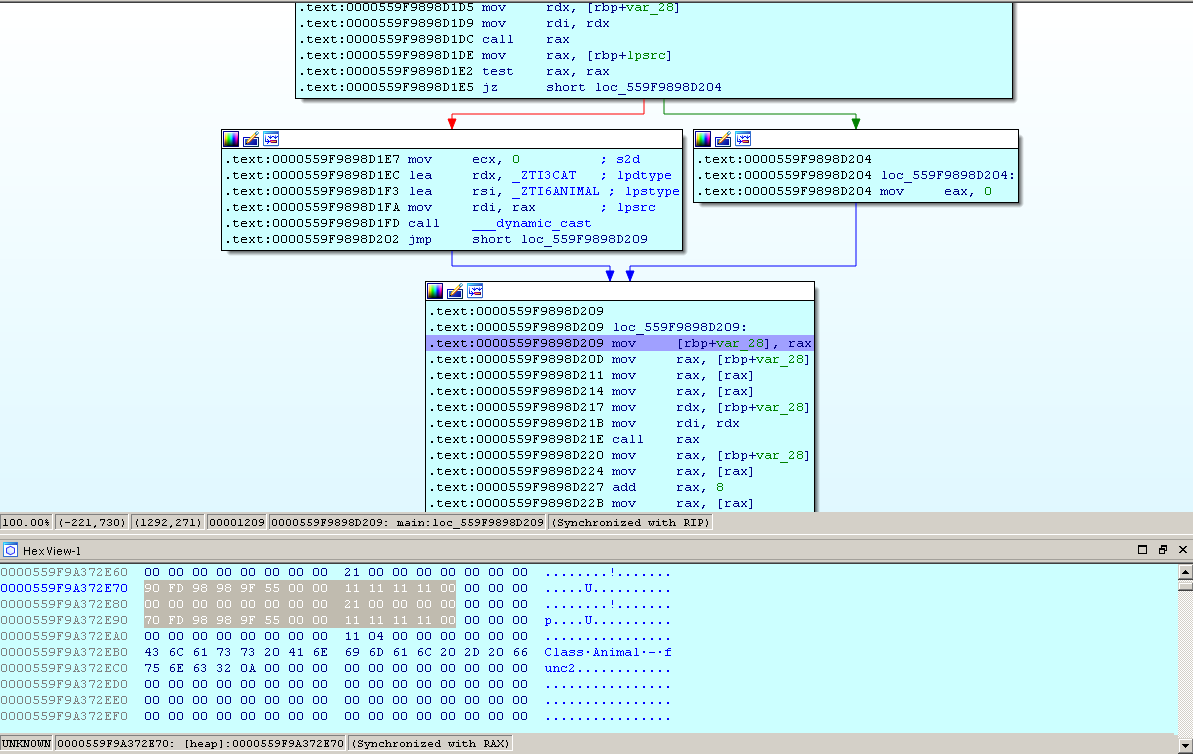Click the Hex View-1 title
The height and width of the screenshot is (754, 1193).
pyautogui.click(x=52, y=551)
